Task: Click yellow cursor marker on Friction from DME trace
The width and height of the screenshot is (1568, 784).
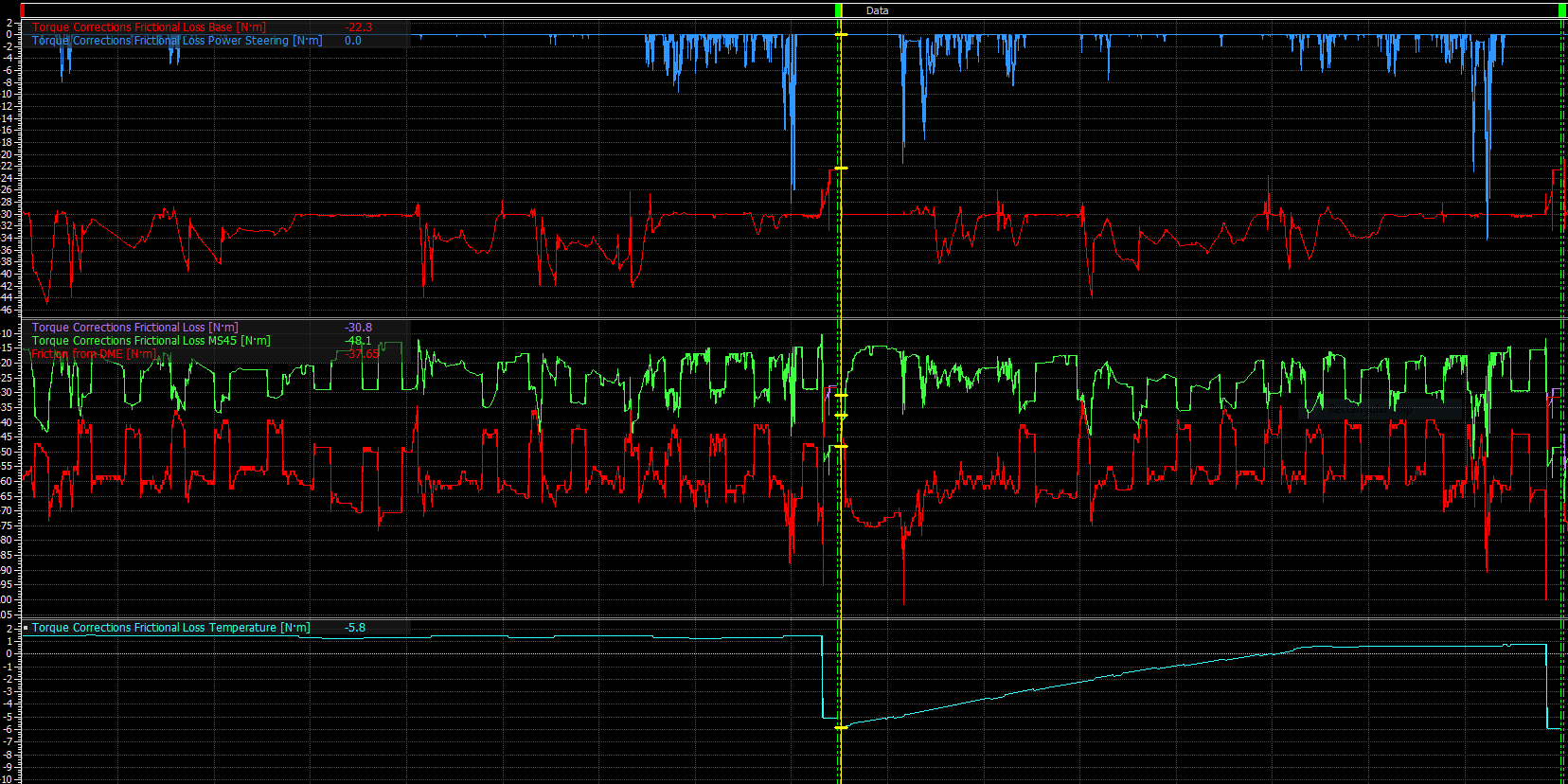Action: 841,416
